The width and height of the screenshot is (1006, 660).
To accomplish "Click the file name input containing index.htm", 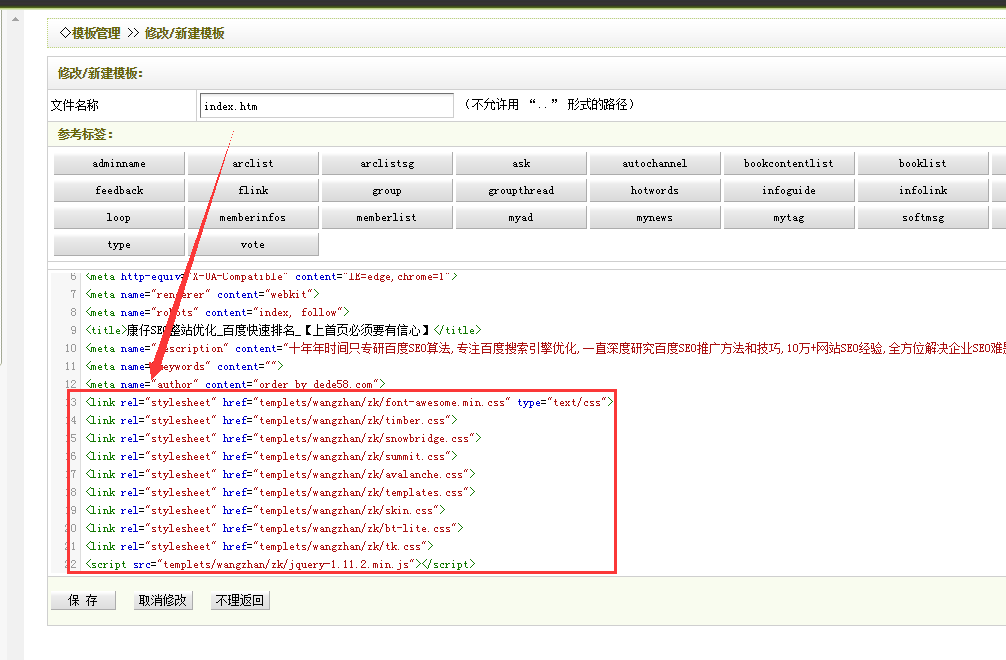I will (327, 106).
